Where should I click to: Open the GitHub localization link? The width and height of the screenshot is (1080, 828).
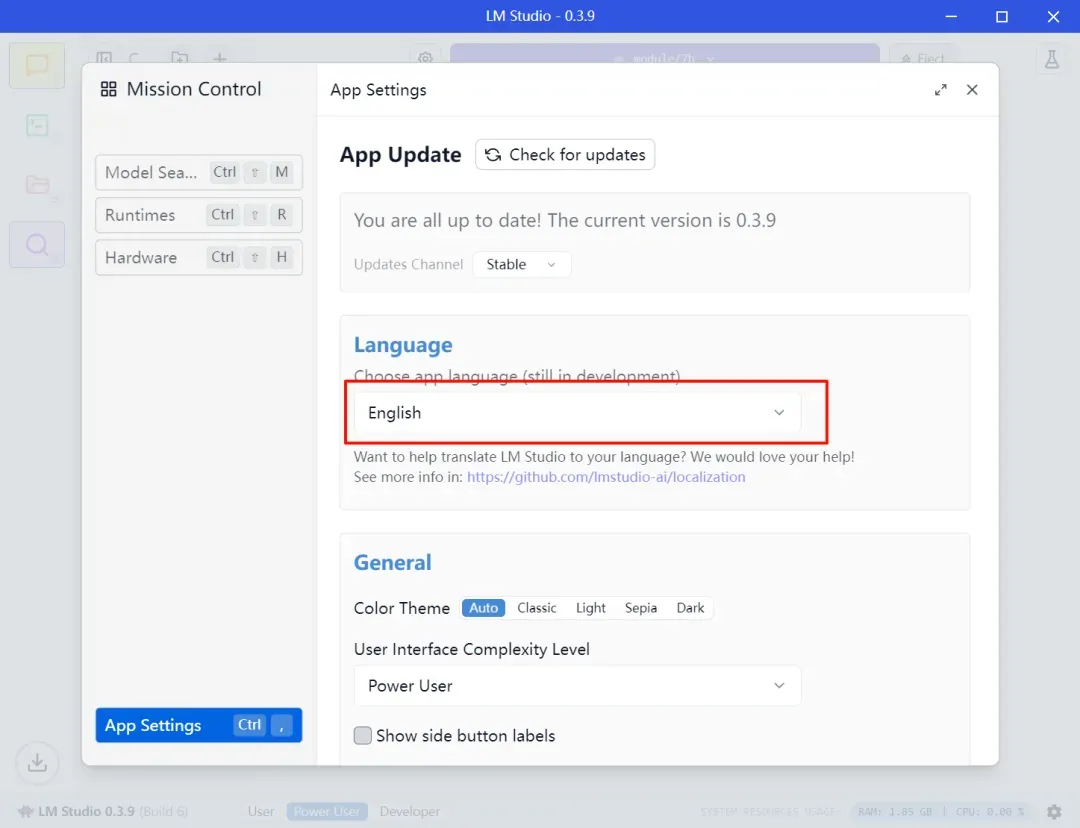click(x=606, y=477)
